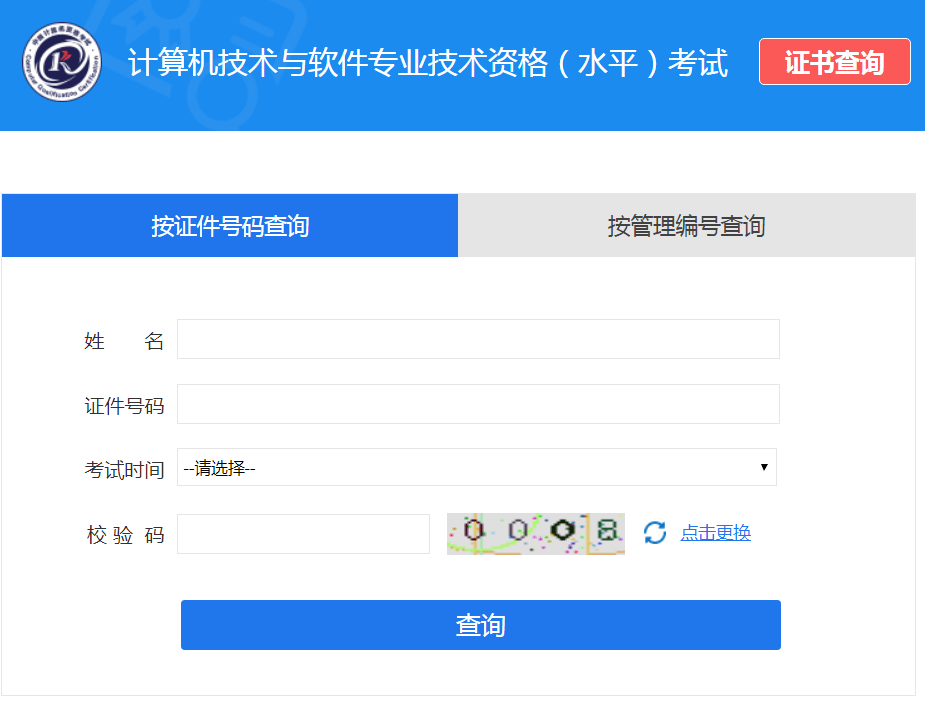
Task: Click the 点击更换 link
Action: 715,533
